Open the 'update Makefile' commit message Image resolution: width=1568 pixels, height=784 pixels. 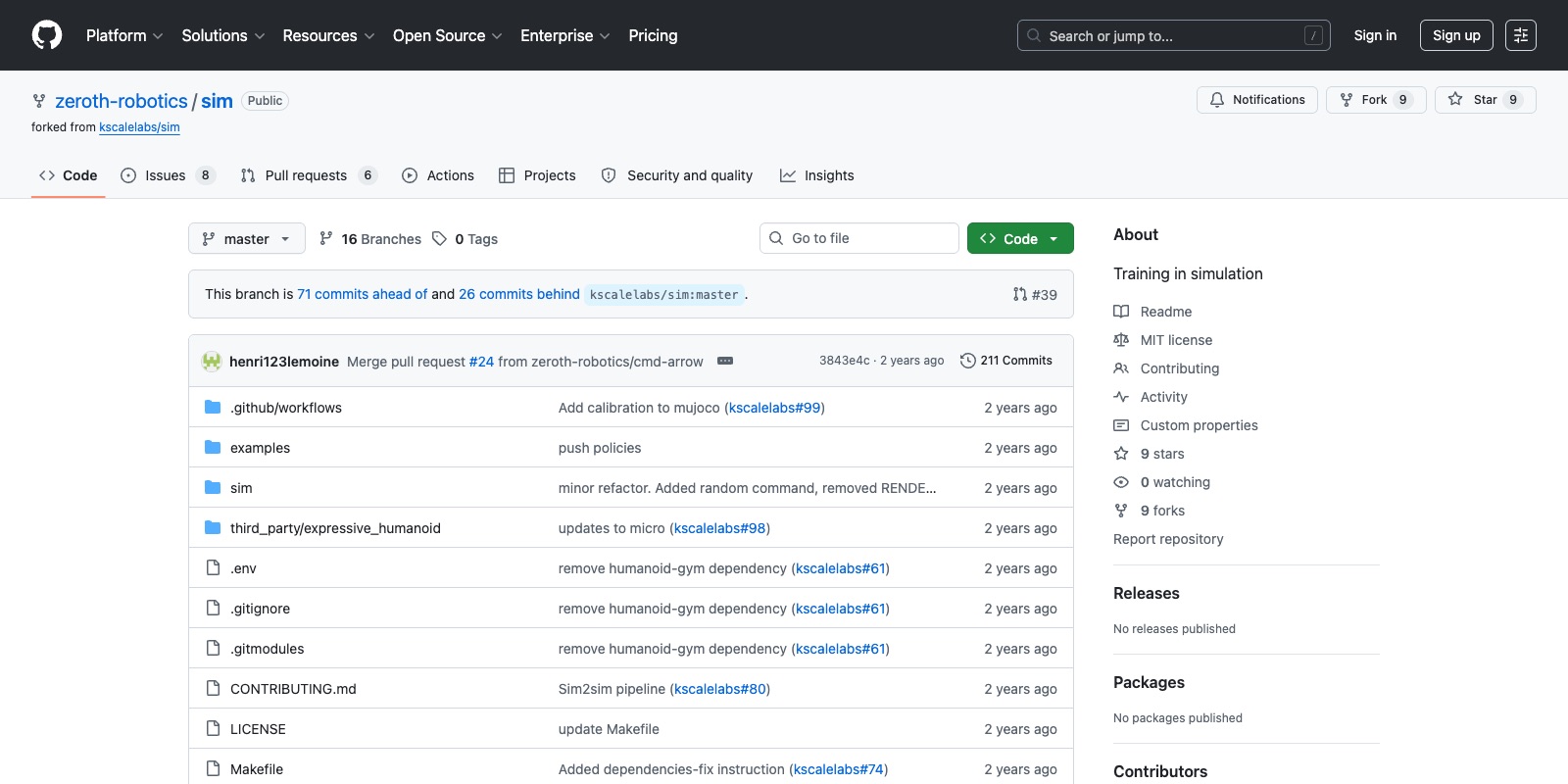pyautogui.click(x=609, y=729)
